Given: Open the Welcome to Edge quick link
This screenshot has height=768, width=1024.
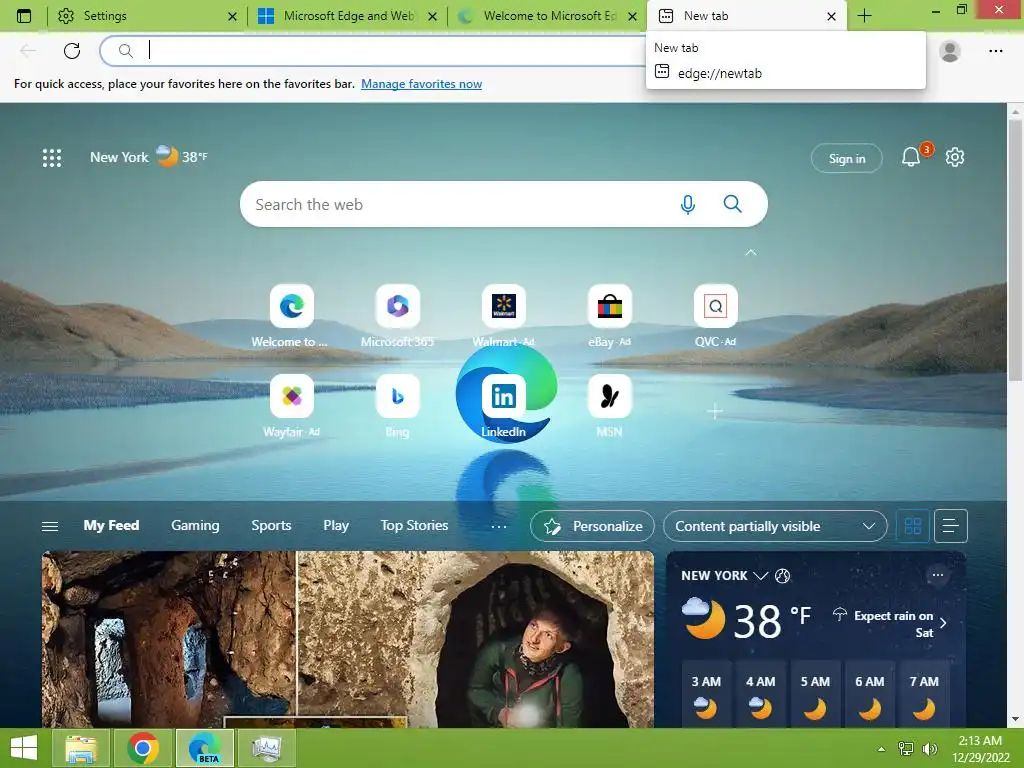Looking at the screenshot, I should (291, 316).
